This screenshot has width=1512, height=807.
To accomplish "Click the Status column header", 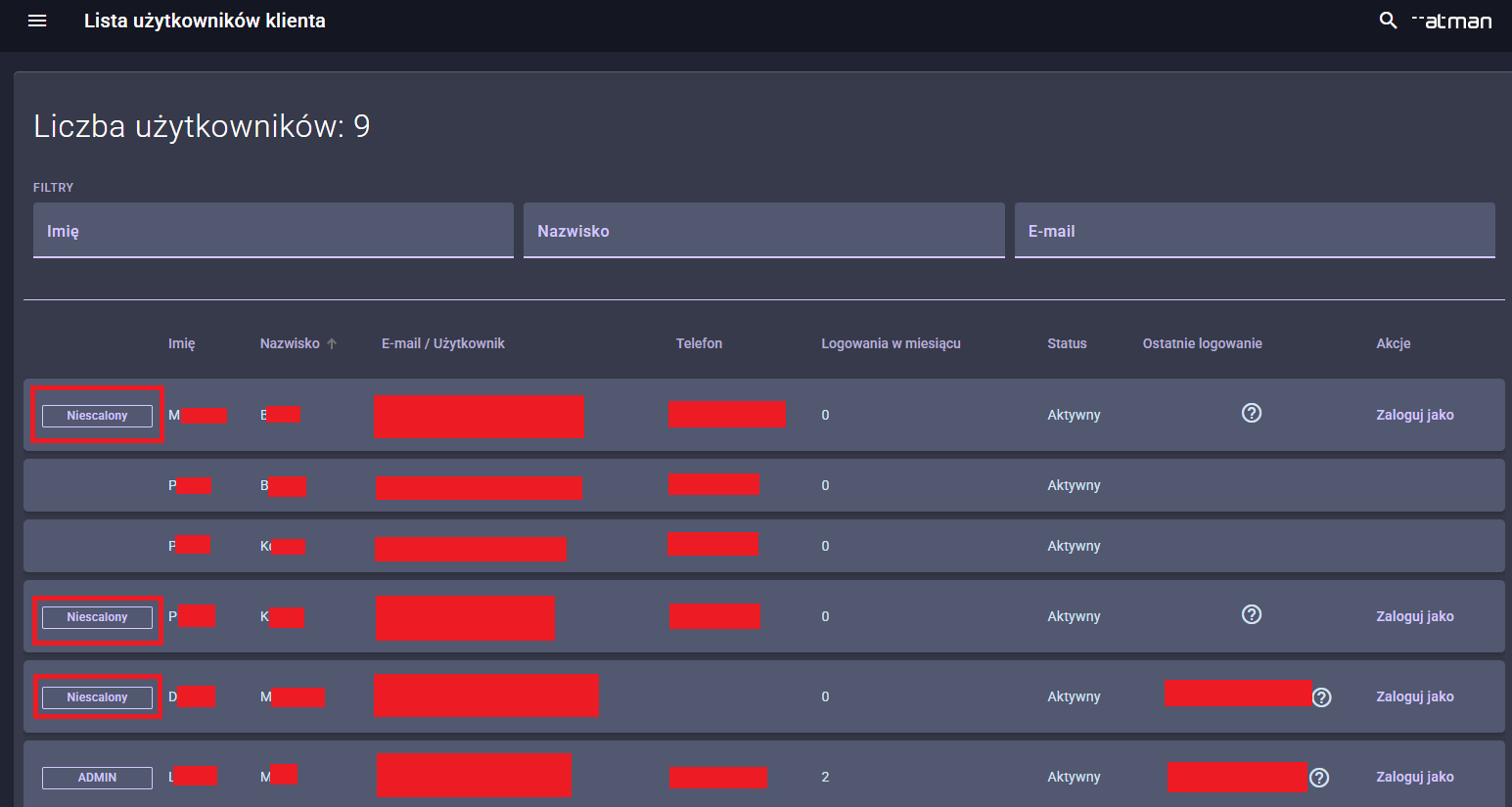I will (1067, 343).
